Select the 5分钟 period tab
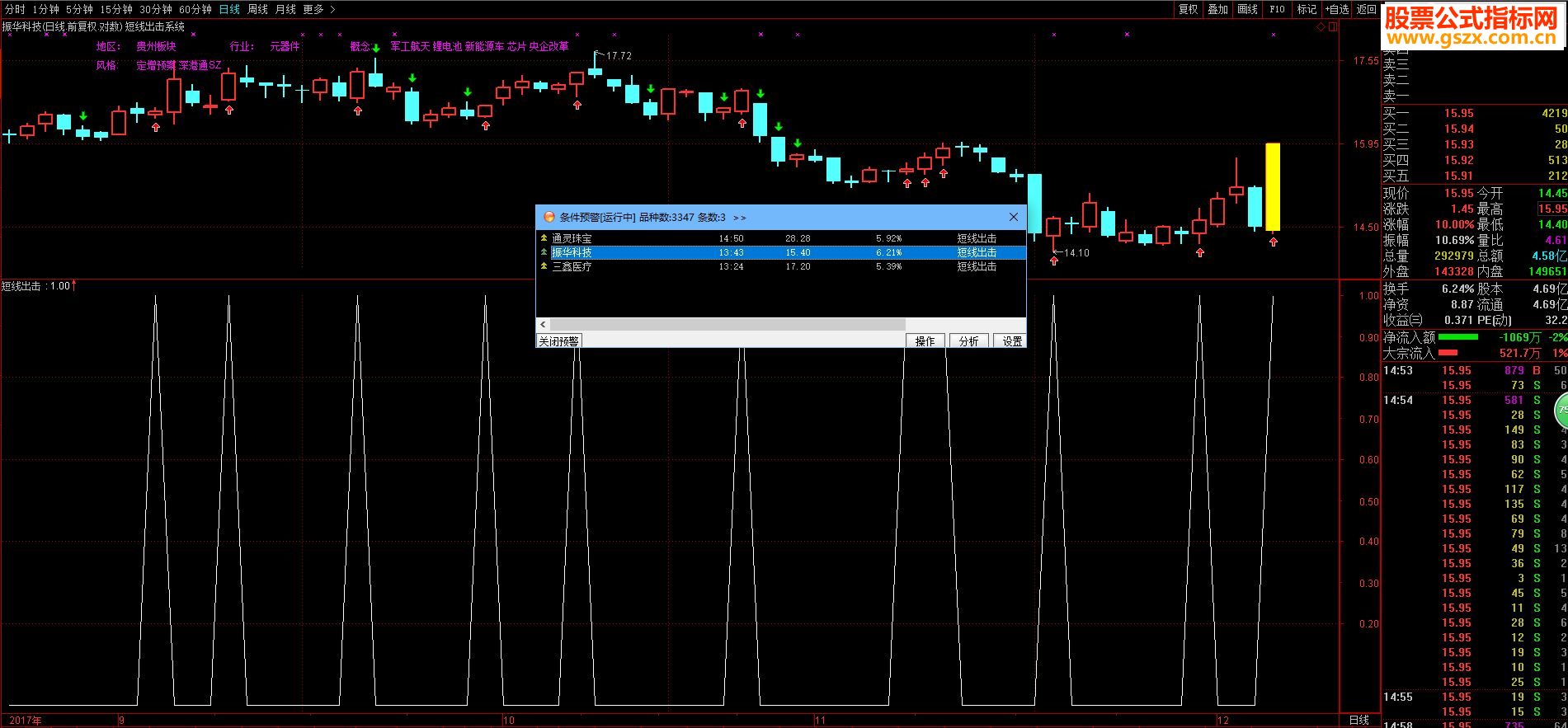The image size is (1568, 728). click(79, 9)
